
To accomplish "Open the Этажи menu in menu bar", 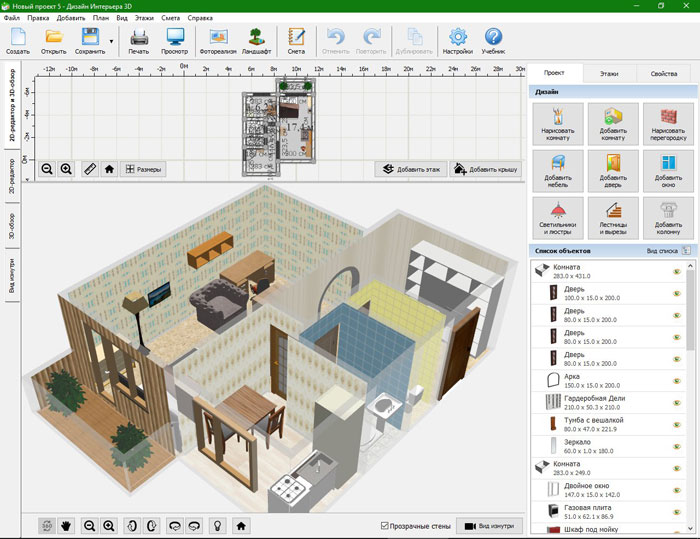I will 144,18.
